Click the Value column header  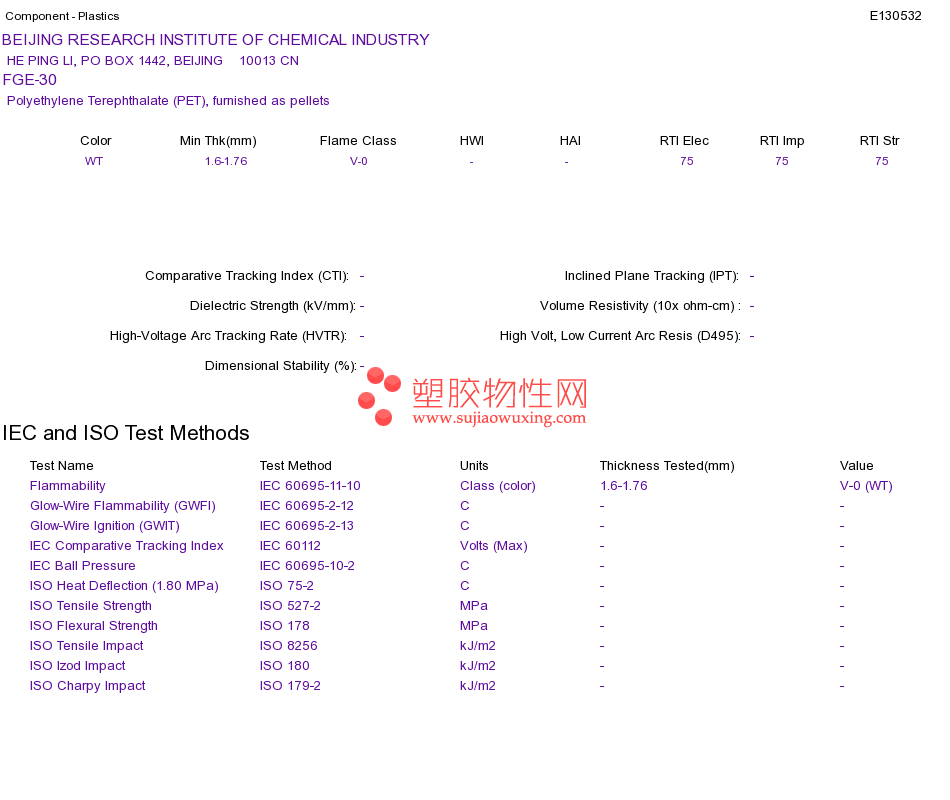[x=856, y=466]
